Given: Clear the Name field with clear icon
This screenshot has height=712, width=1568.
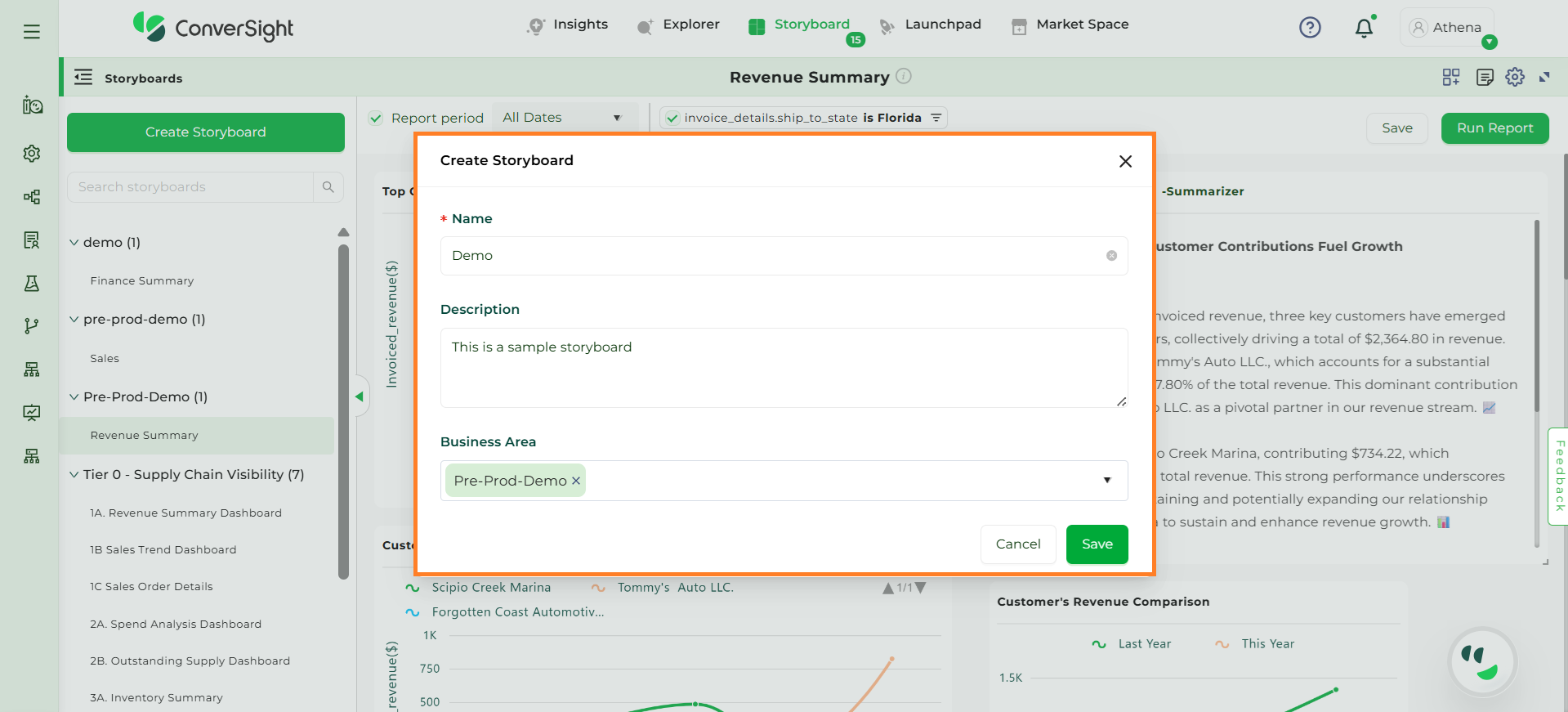Looking at the screenshot, I should coord(1111,256).
